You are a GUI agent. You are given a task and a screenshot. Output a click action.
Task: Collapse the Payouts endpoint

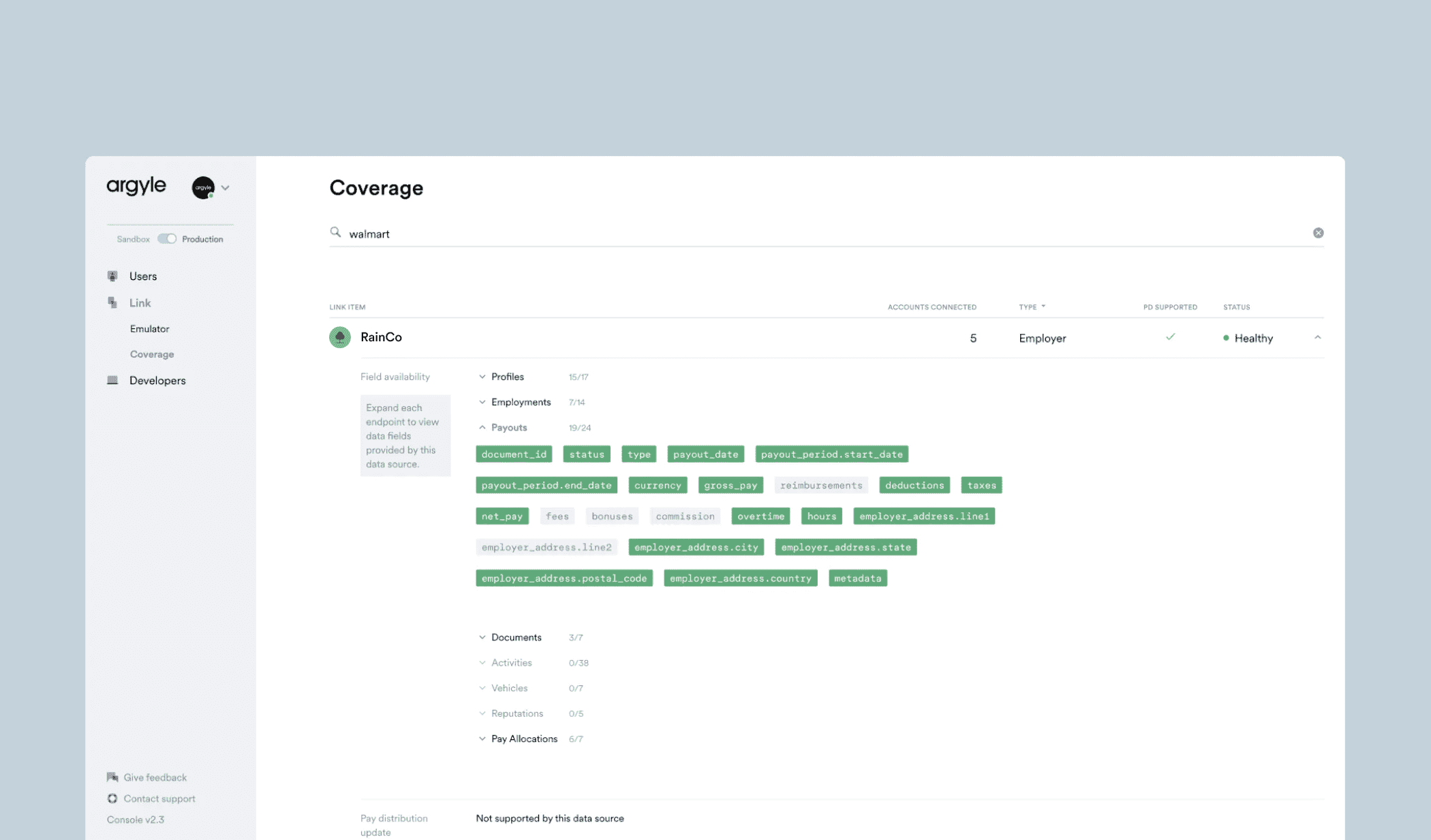point(482,427)
